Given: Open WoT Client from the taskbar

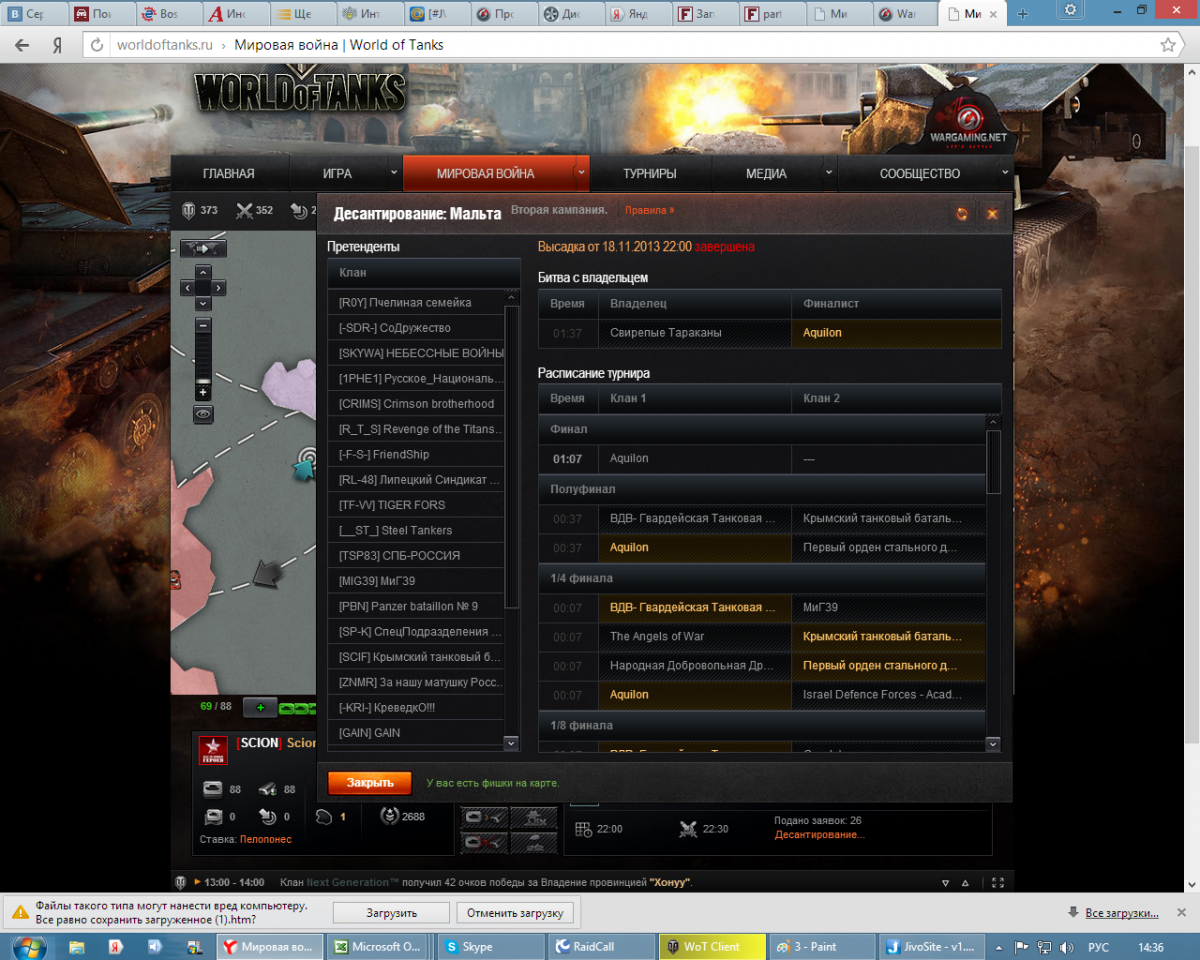Looking at the screenshot, I should click(712, 946).
